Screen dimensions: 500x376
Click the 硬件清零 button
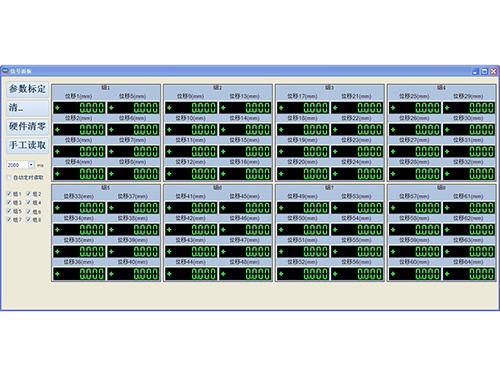pyautogui.click(x=27, y=127)
